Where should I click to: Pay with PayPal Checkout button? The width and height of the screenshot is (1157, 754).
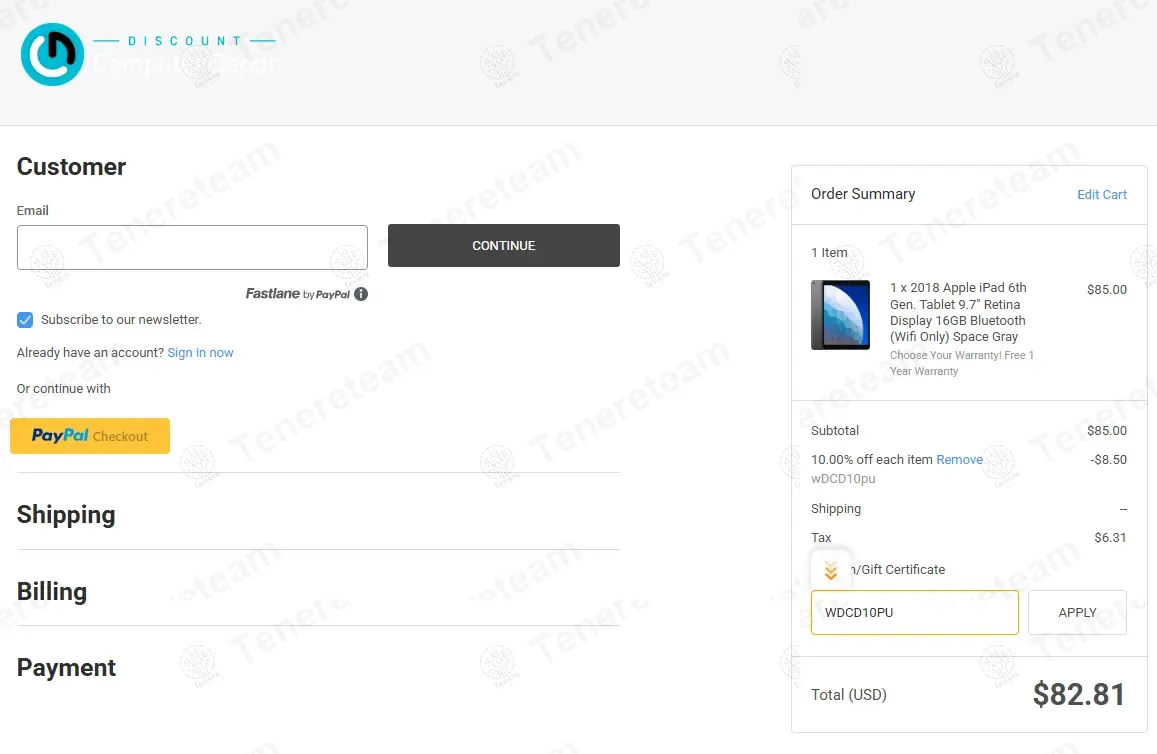[90, 436]
